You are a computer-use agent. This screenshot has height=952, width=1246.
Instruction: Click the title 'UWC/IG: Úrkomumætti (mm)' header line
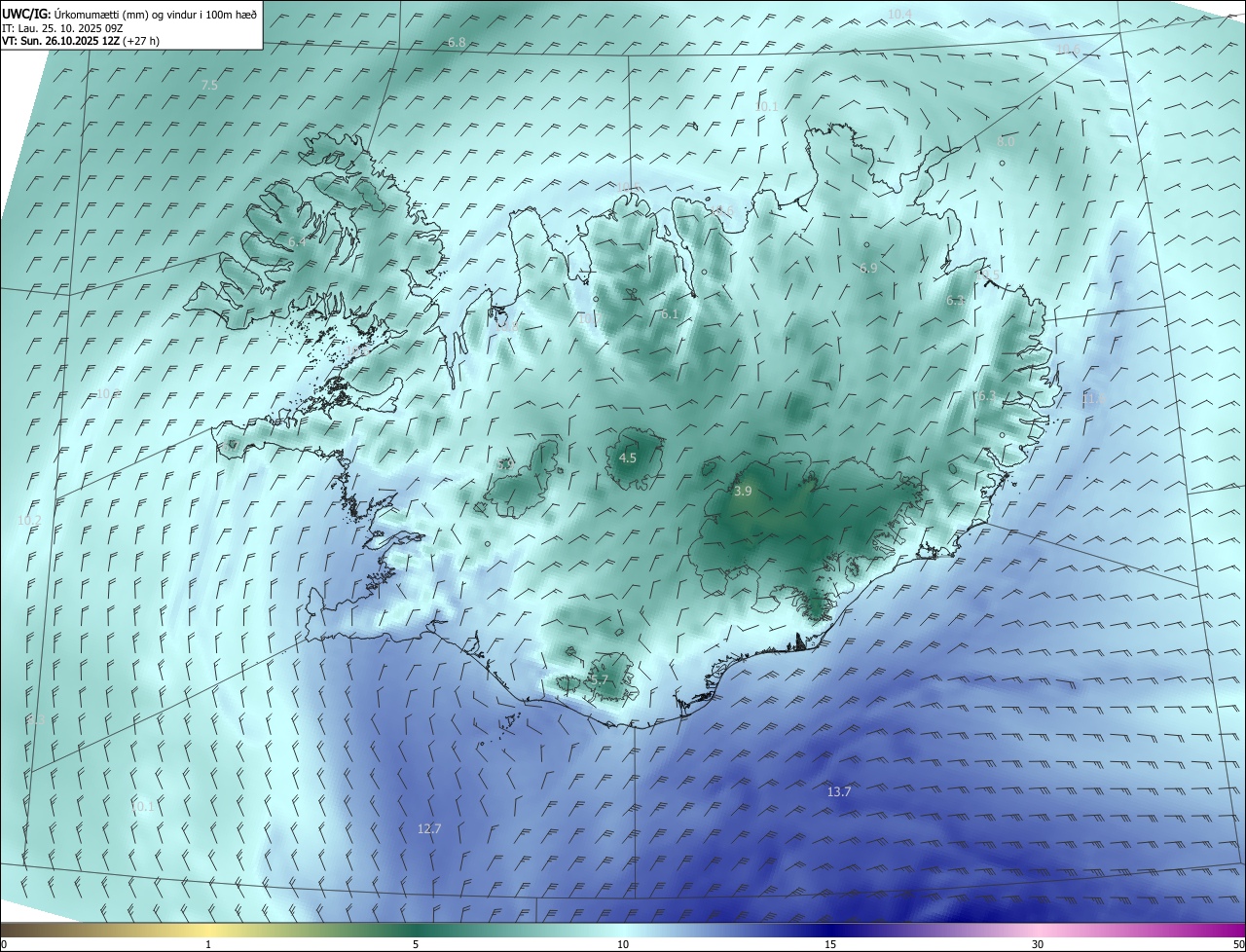129,14
